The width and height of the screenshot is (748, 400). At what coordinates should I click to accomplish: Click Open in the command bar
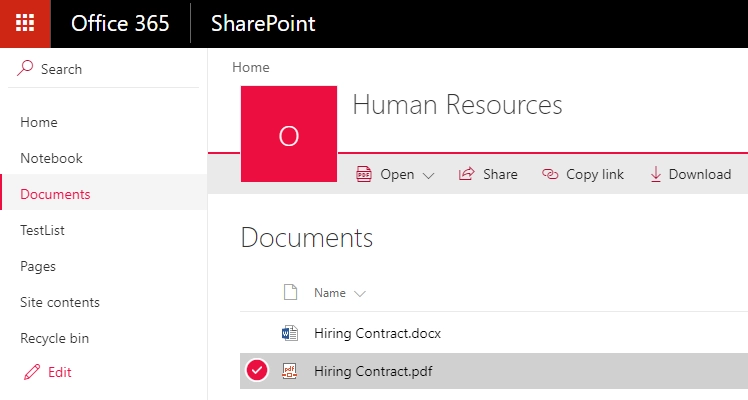(x=397, y=174)
